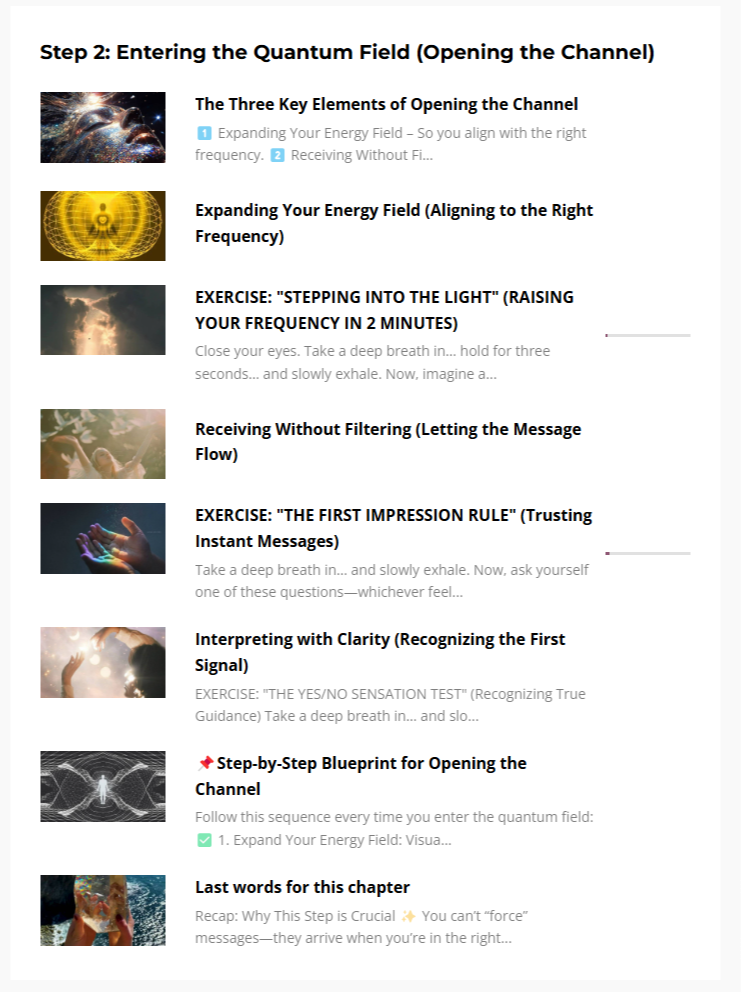Image resolution: width=741 pixels, height=992 pixels.
Task: Open the clouds and light thumbnail
Action: click(x=103, y=319)
